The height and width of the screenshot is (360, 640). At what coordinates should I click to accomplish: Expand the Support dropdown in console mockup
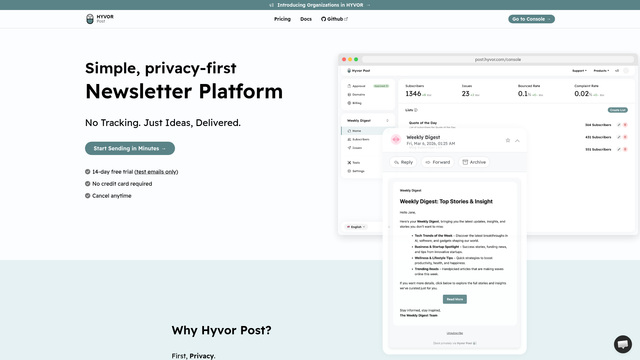click(x=579, y=71)
